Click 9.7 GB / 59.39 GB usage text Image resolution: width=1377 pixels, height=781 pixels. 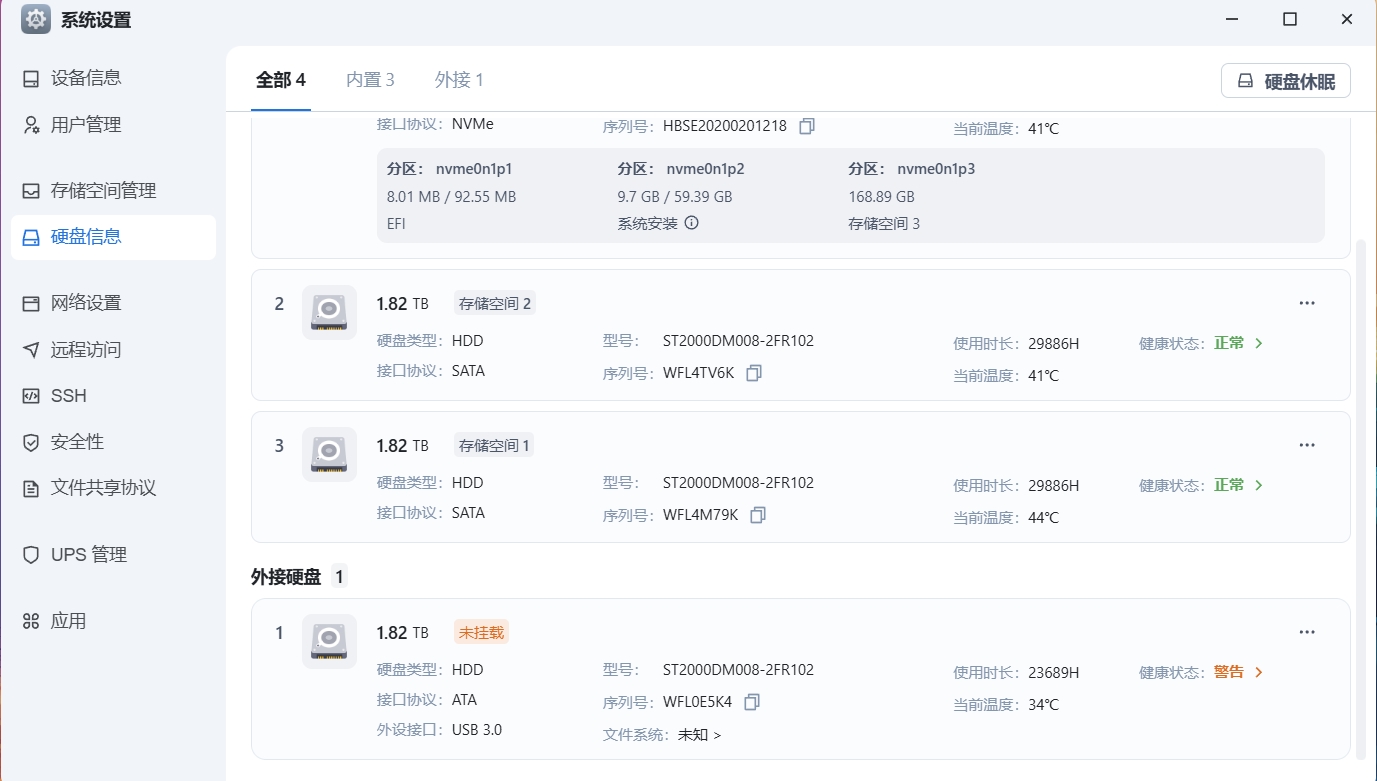click(x=675, y=197)
